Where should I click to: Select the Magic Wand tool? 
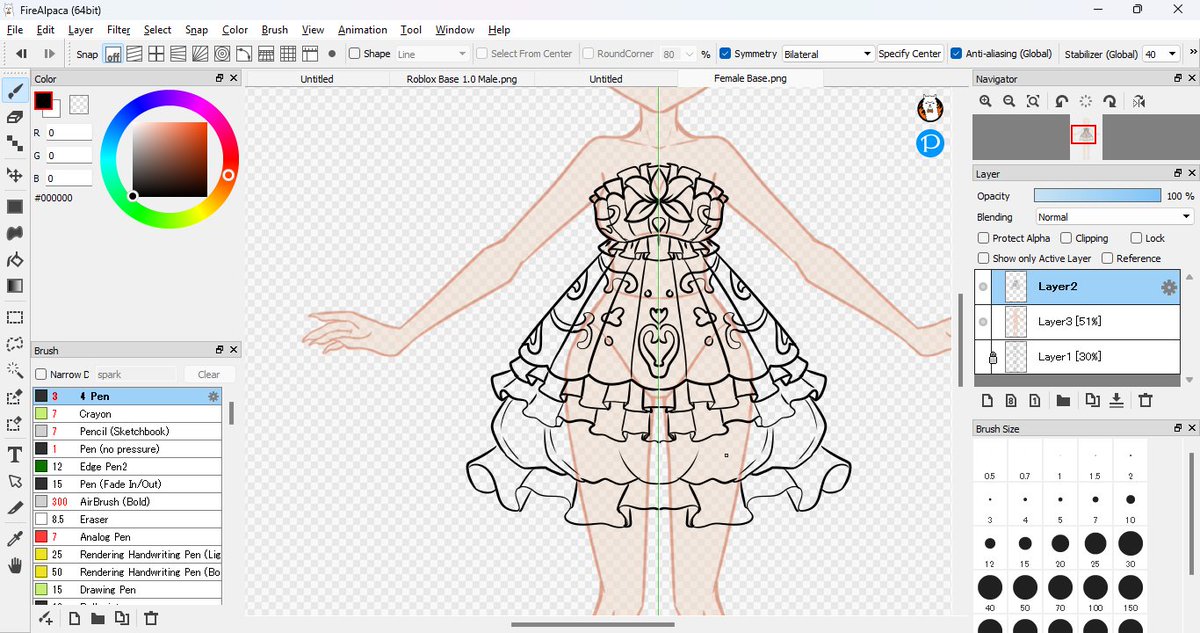click(x=15, y=370)
